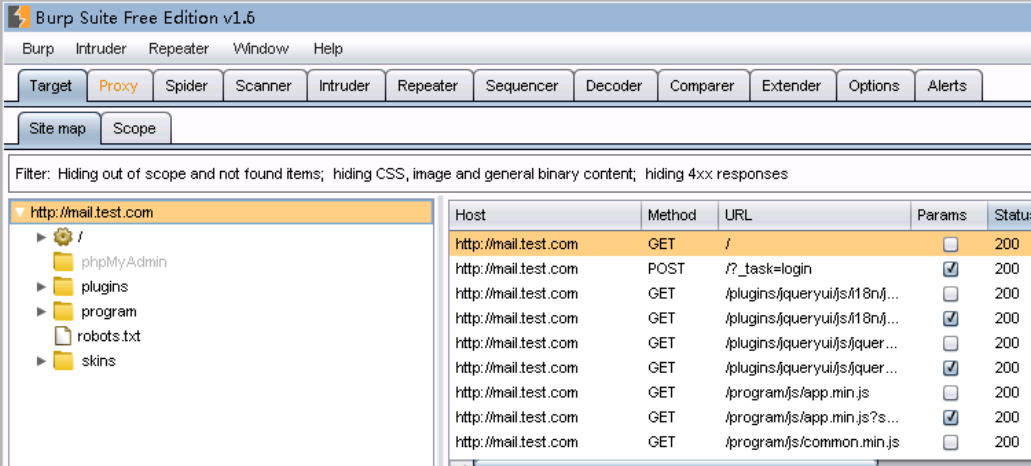This screenshot has width=1031, height=466.
Task: Select the phpMyAdmin tree item label
Action: click(x=124, y=262)
